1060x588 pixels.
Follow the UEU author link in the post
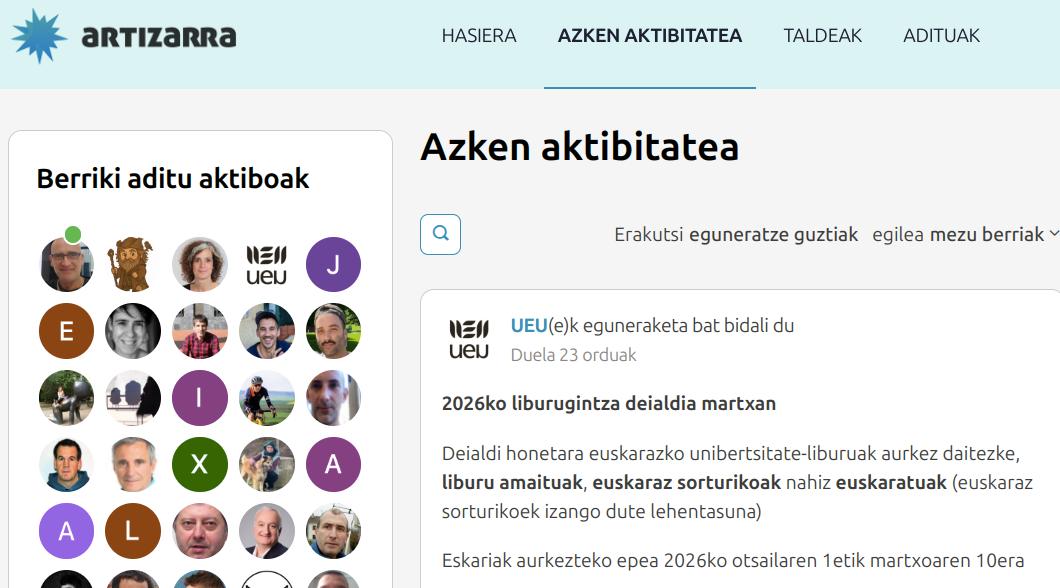529,326
